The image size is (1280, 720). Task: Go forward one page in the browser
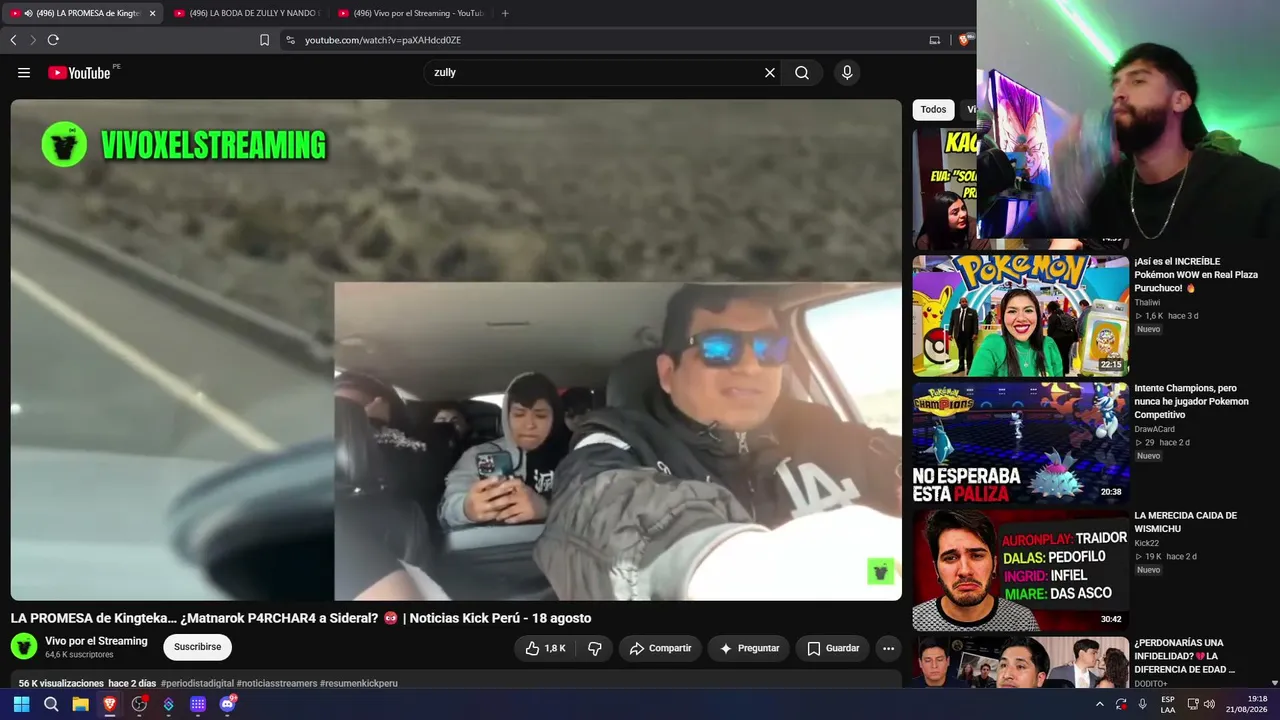(33, 40)
